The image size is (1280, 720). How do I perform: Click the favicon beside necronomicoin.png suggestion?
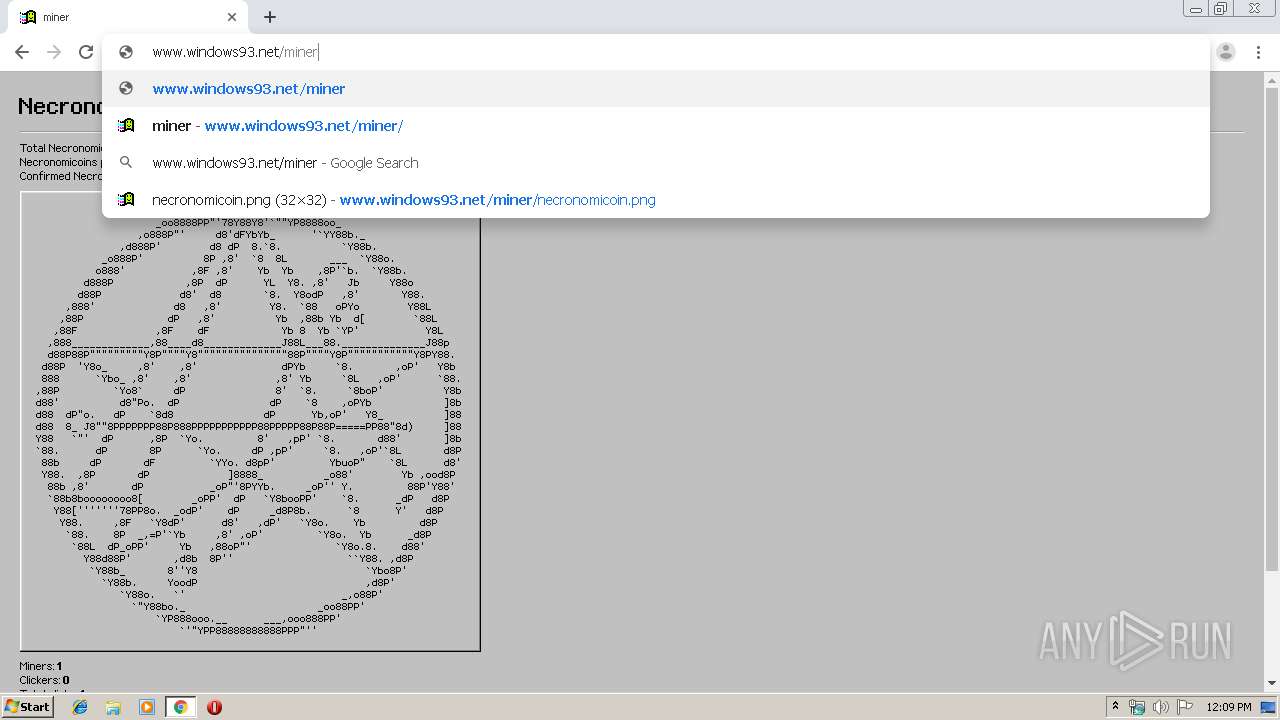(126, 199)
